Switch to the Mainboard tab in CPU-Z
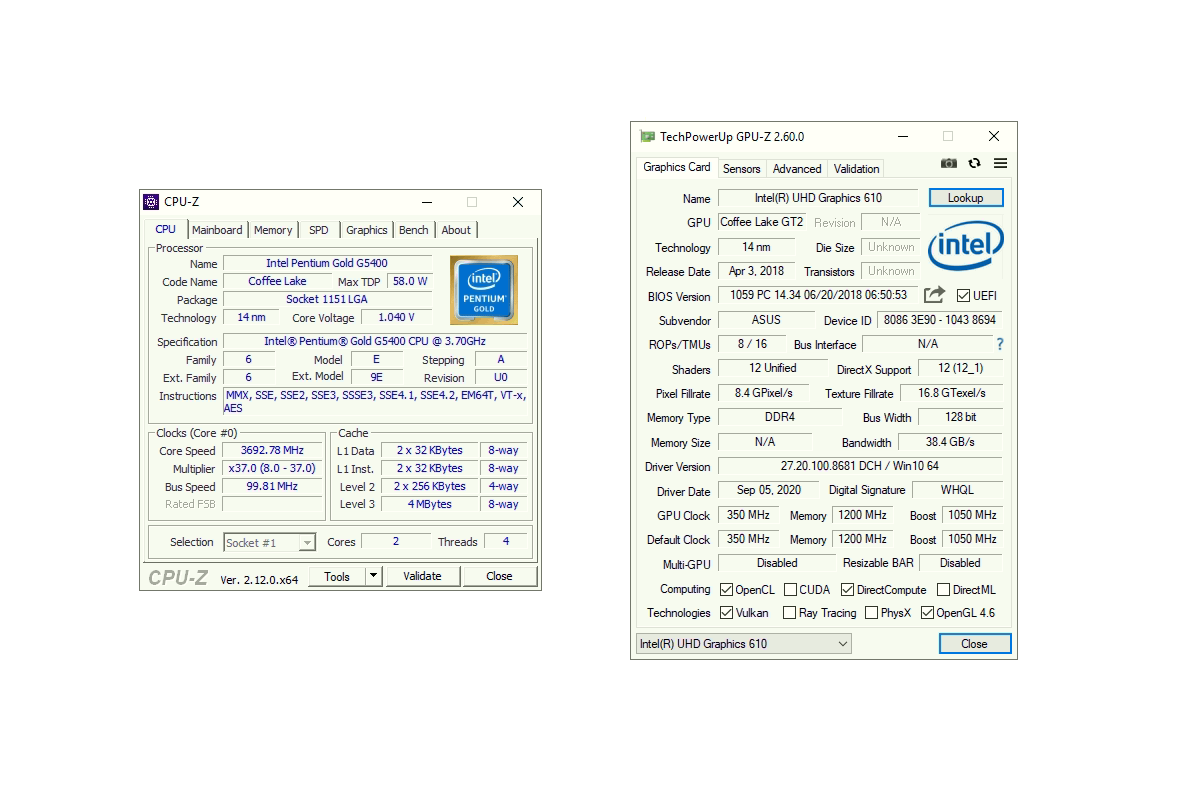 click(x=217, y=230)
